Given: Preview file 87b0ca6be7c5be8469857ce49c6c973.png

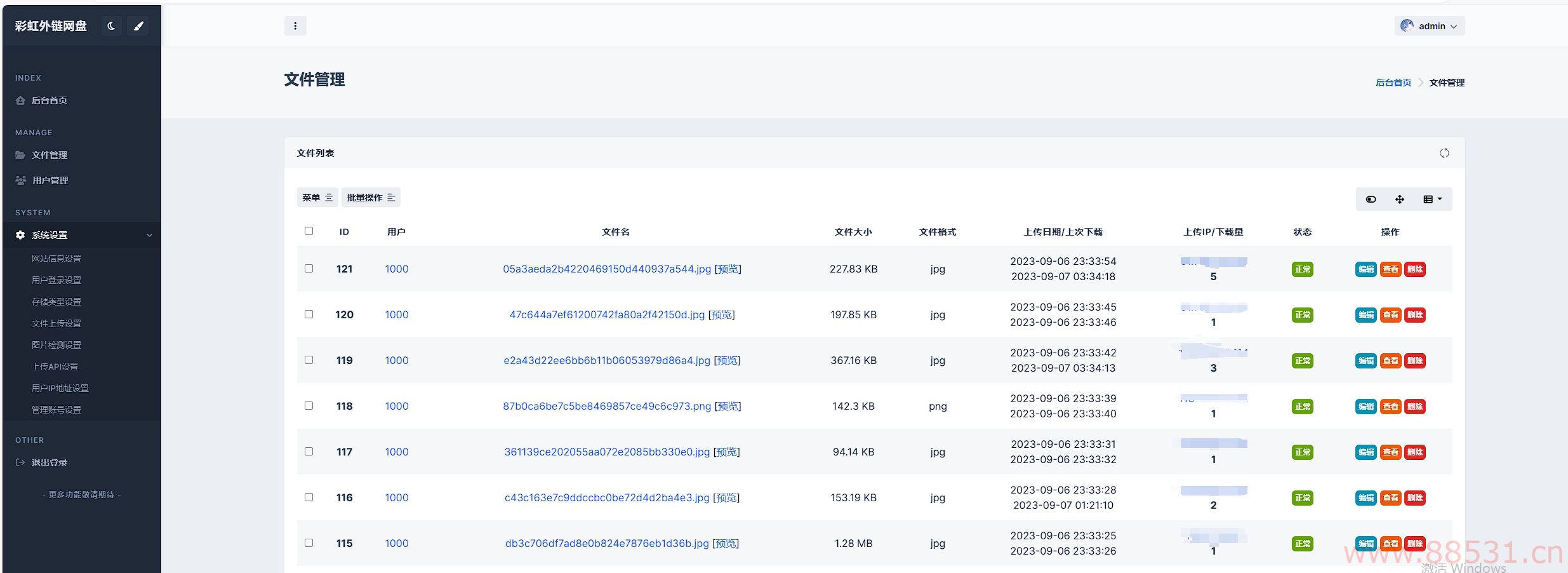Looking at the screenshot, I should click(728, 406).
